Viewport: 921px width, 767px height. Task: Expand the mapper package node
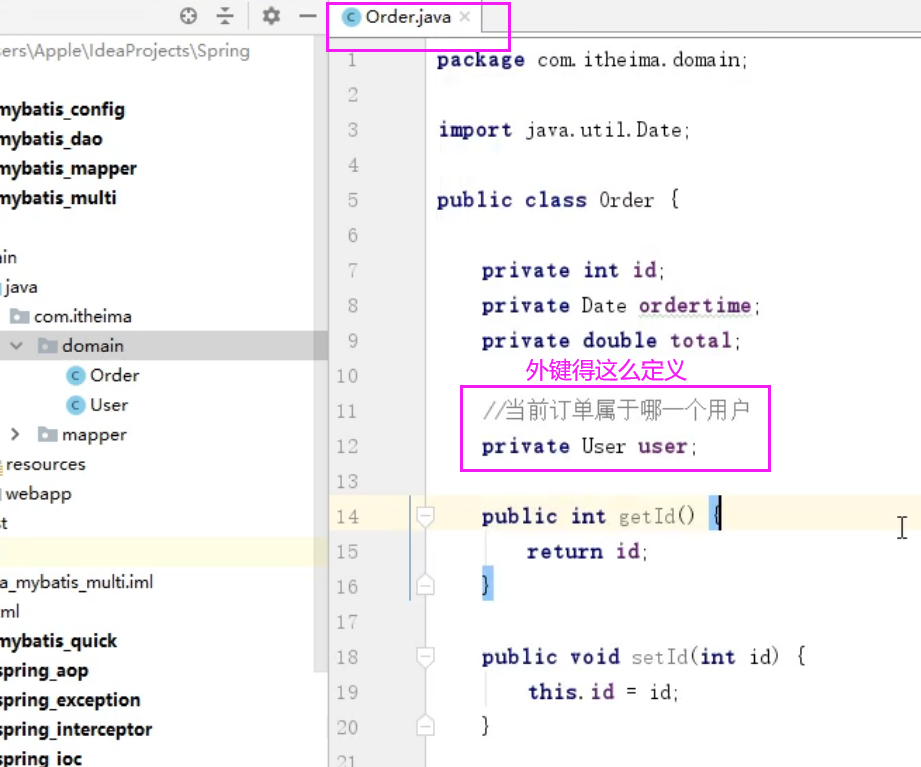(x=15, y=434)
